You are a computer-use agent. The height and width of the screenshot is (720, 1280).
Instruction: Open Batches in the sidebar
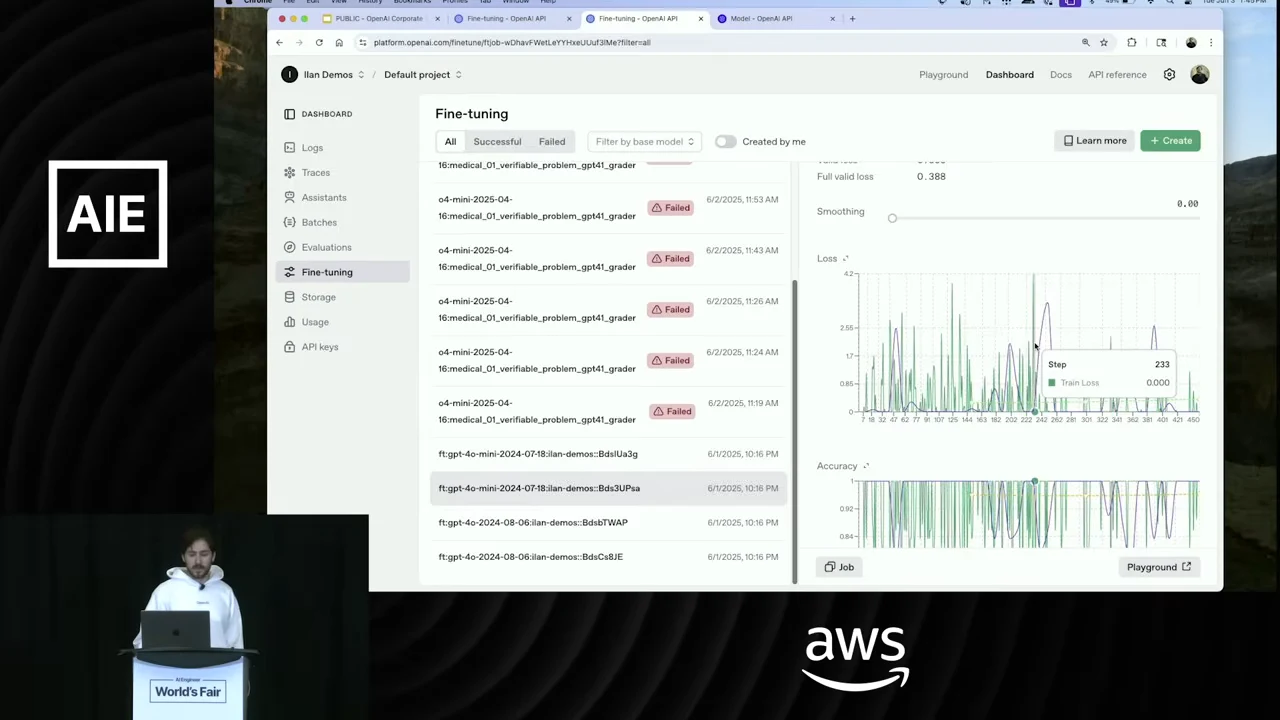coord(319,222)
